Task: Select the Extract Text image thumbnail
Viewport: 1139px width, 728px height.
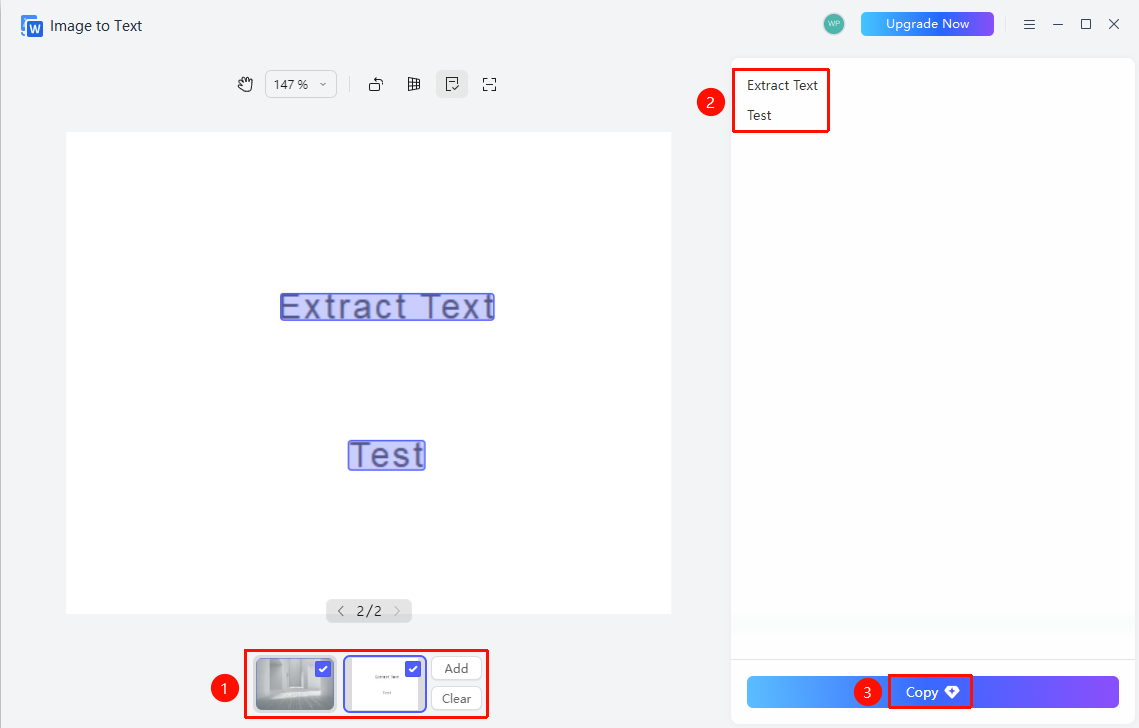Action: (385, 684)
